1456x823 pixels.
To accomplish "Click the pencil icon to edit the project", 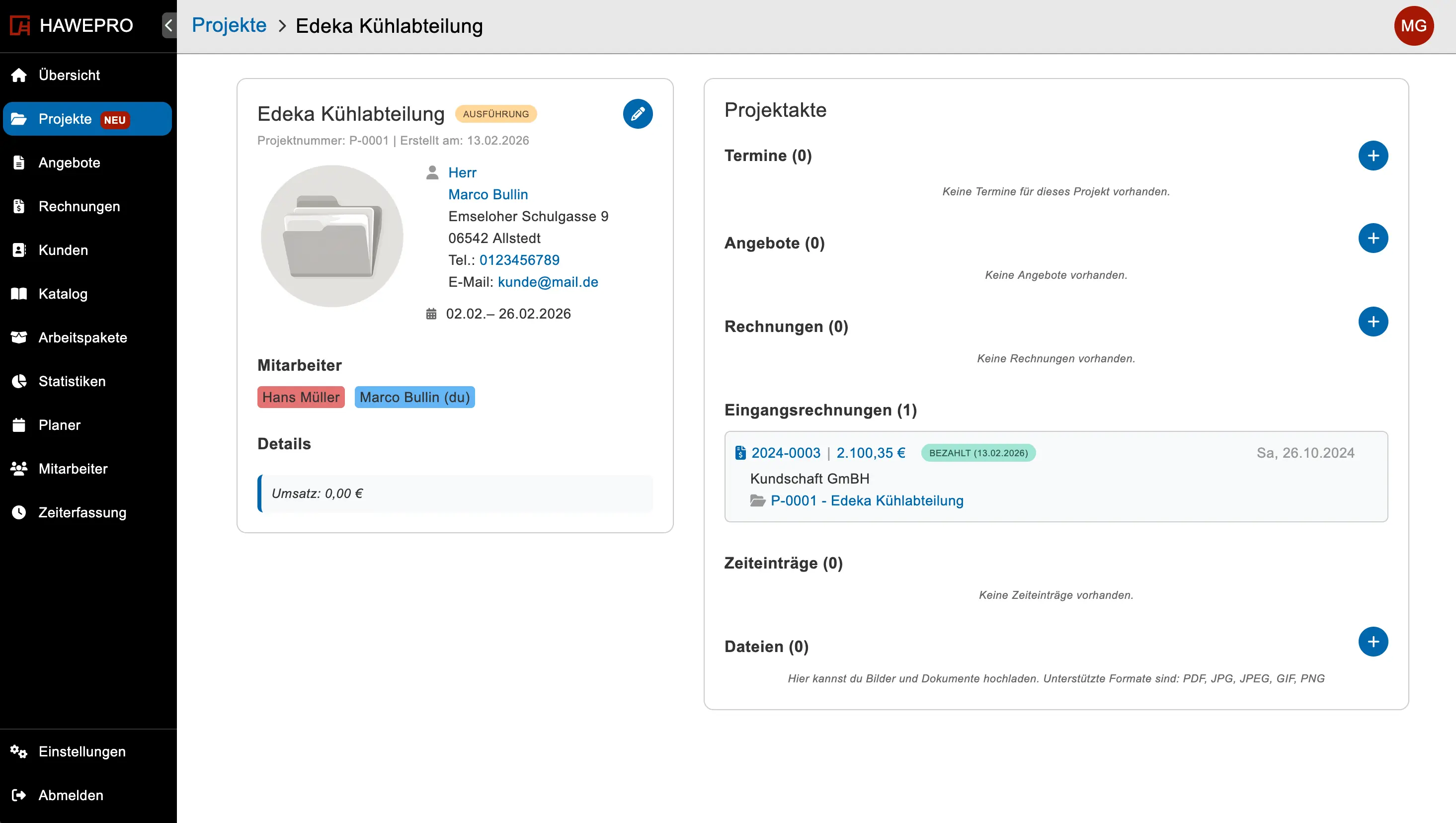I will click(638, 114).
